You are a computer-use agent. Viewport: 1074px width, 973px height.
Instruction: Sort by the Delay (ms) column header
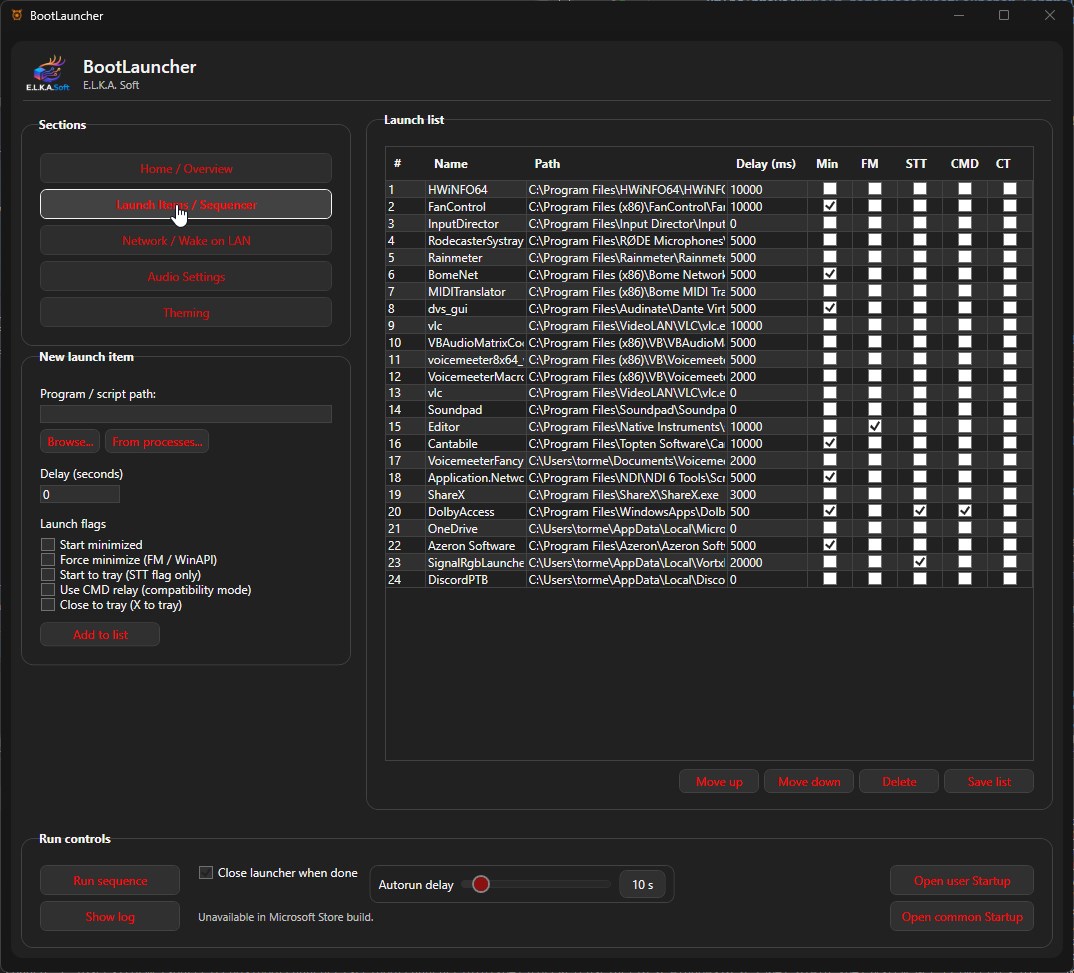[x=766, y=164]
